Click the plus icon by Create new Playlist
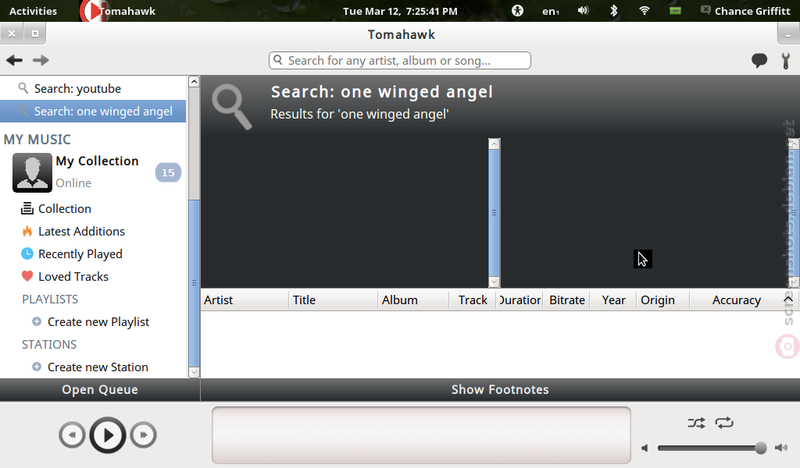Screen dimensions: 800x468 37,322
